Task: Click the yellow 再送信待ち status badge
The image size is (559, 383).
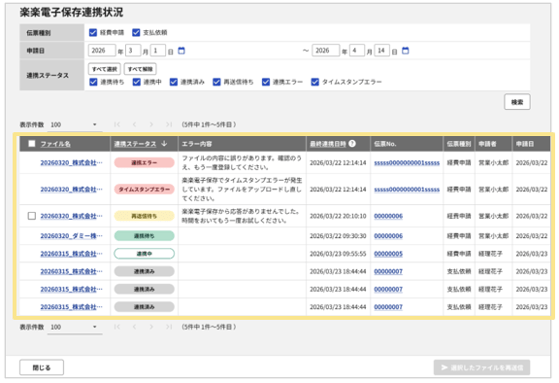Action: pyautogui.click(x=144, y=216)
